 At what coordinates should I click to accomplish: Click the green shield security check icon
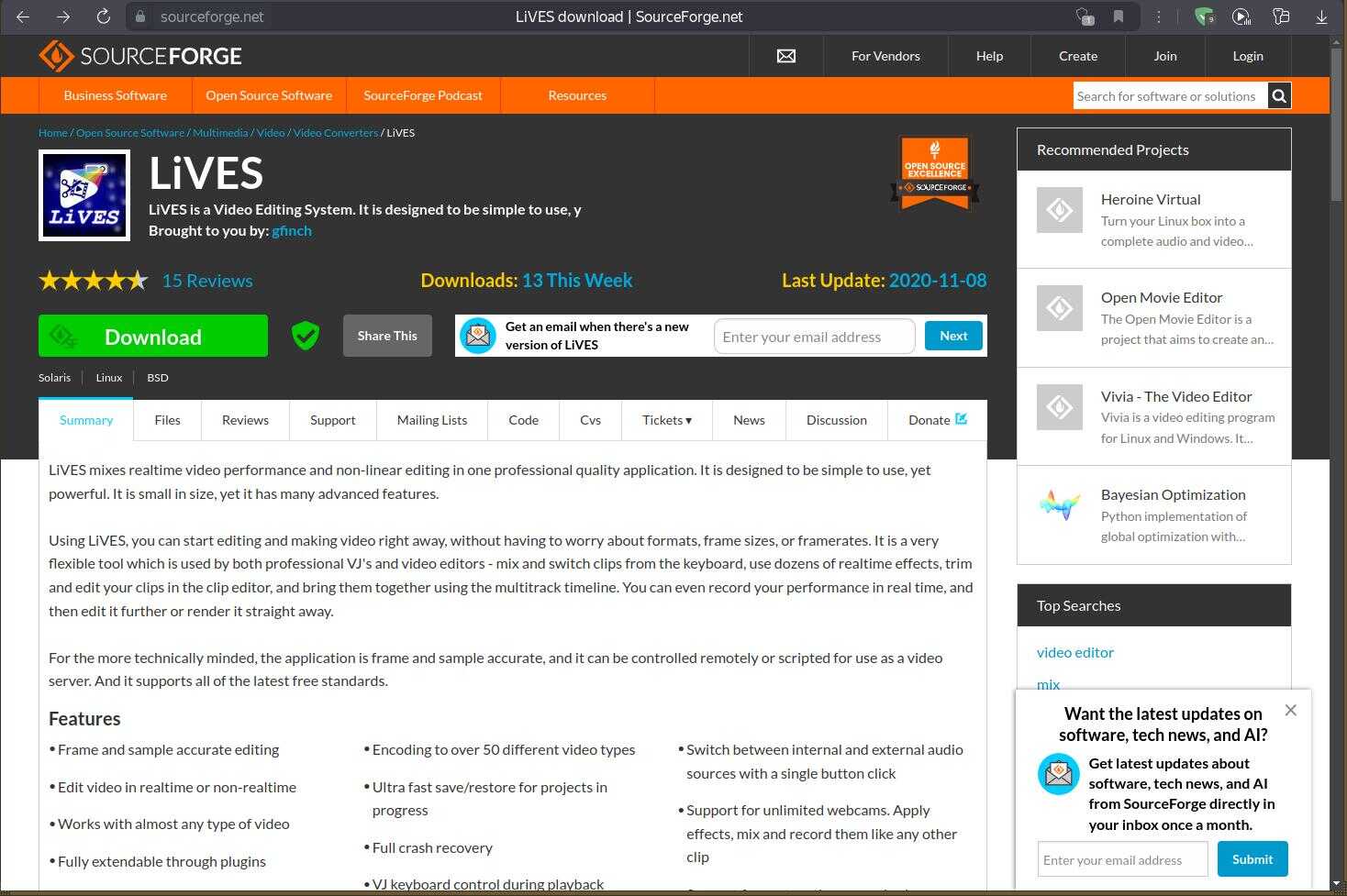[x=306, y=336]
